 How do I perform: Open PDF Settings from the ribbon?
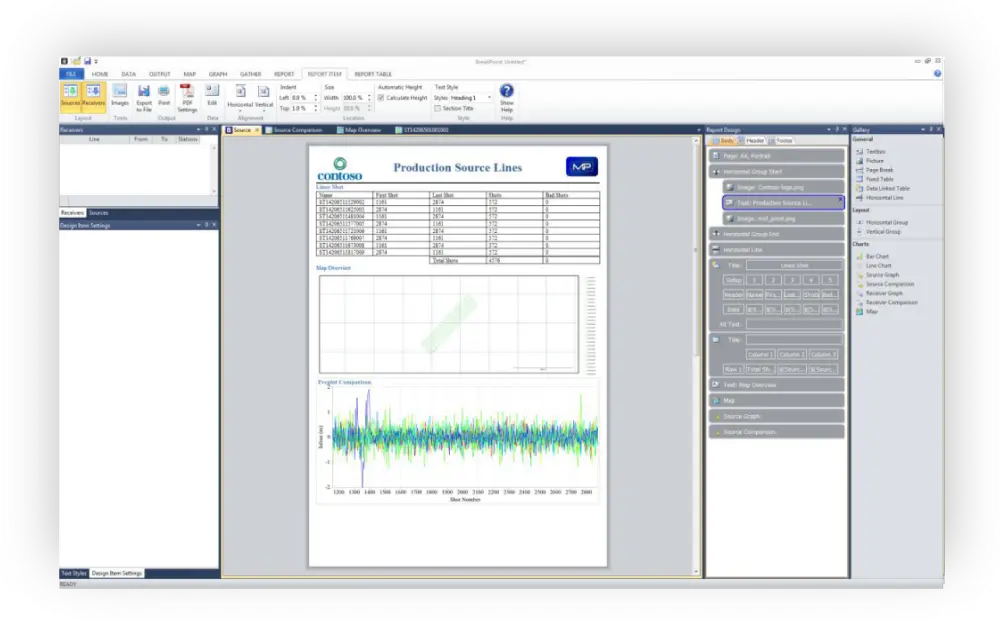click(187, 98)
